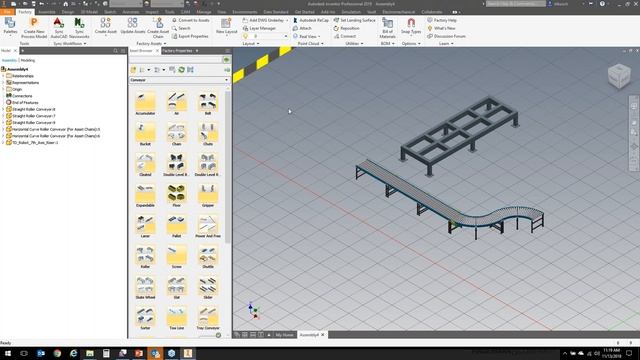Click the Windows Start button
The height and width of the screenshot is (360, 640).
tap(7, 353)
